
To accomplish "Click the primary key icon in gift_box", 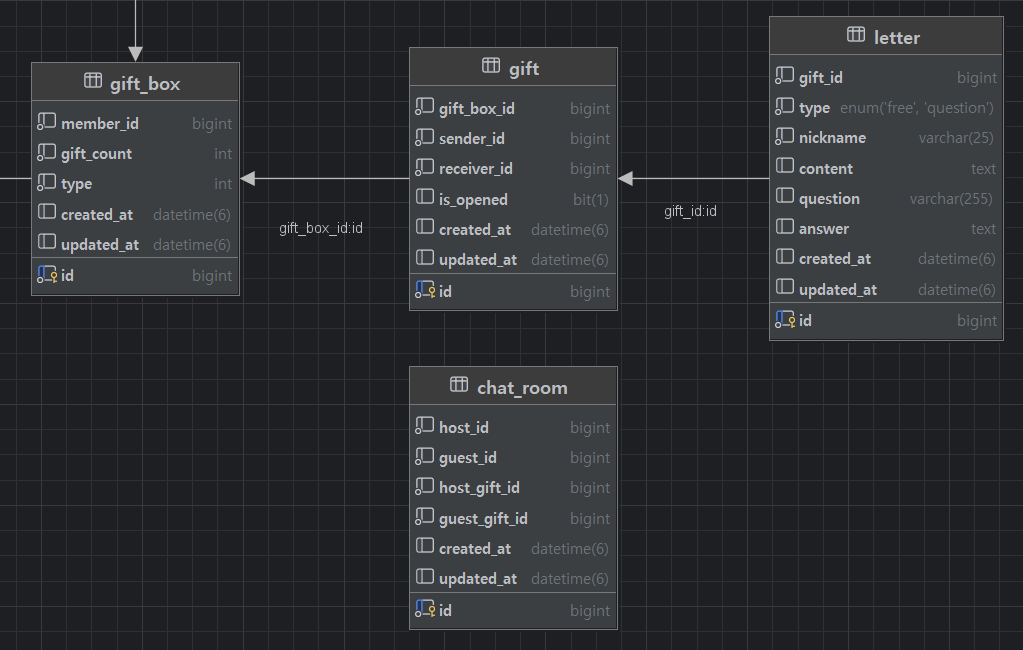I will point(46,275).
